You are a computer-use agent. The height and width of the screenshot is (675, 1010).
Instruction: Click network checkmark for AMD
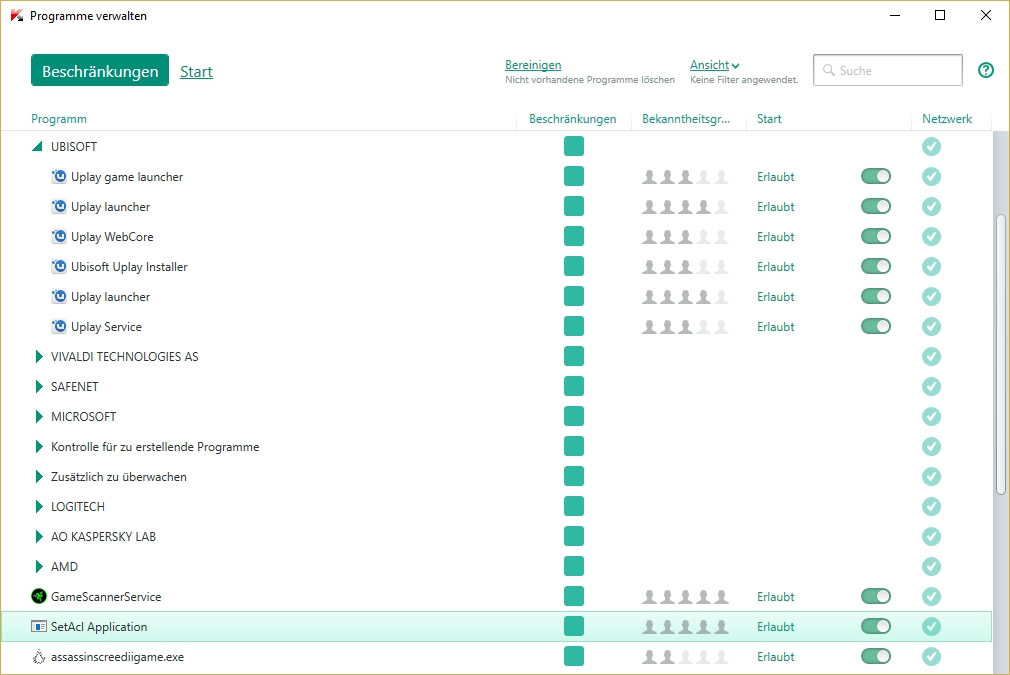[931, 566]
